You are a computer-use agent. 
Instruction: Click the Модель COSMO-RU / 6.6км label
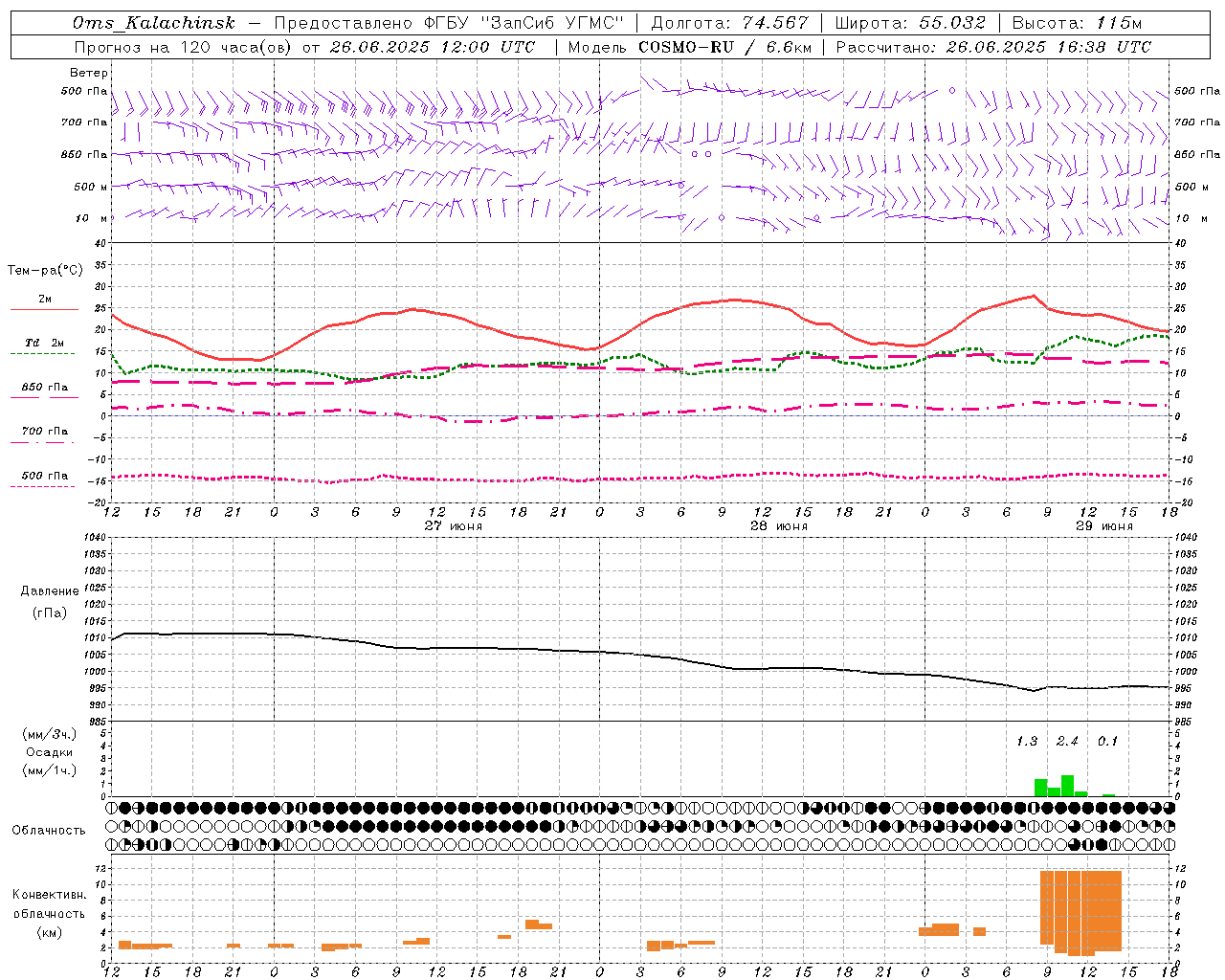coord(689,47)
